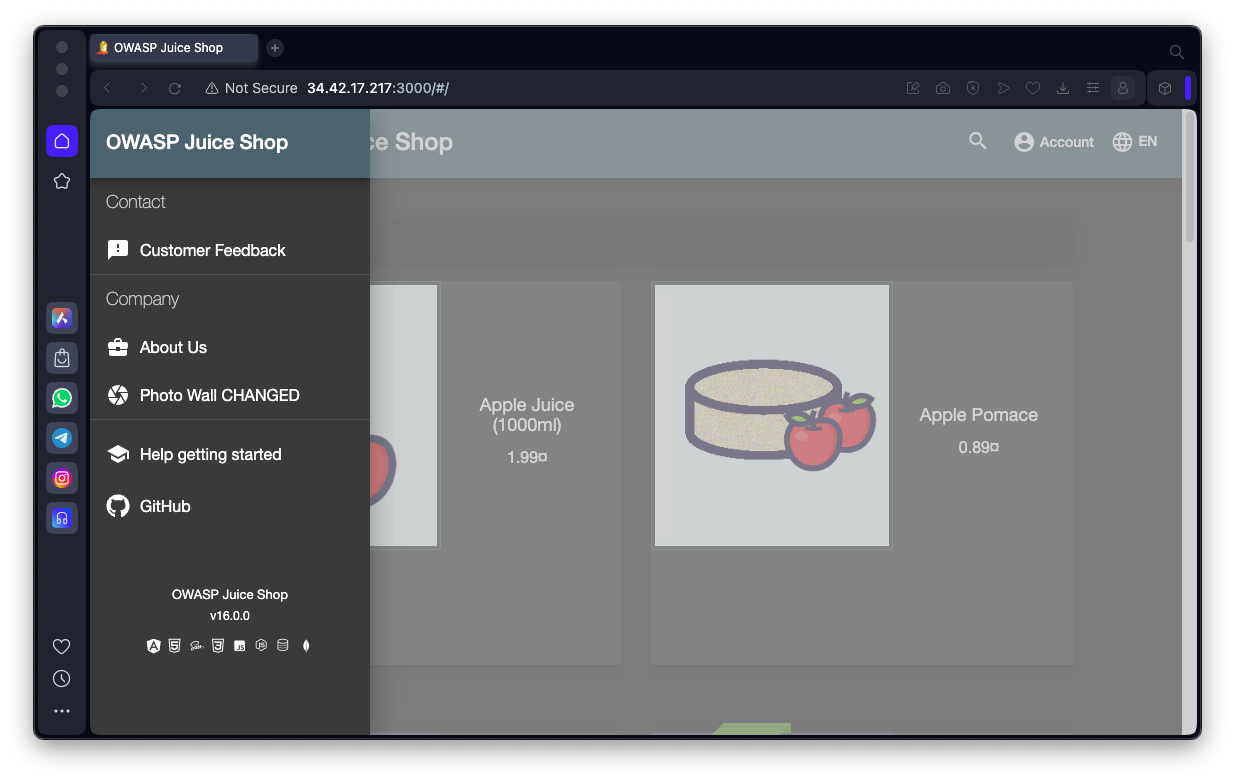This screenshot has width=1235, height=781.
Task: Click the Angular logo icon
Action: click(x=154, y=646)
